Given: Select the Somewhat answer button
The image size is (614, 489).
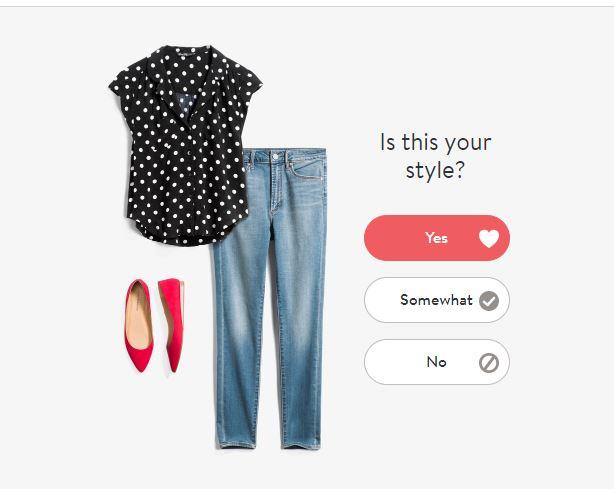Looking at the screenshot, I should (x=437, y=300).
